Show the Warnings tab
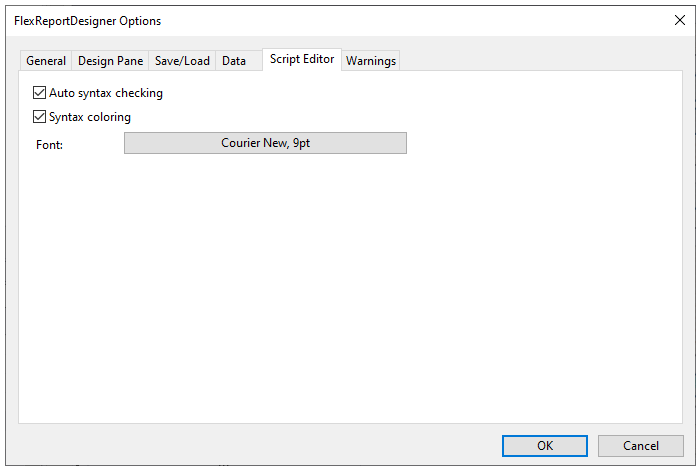700x472 pixels. (x=371, y=61)
